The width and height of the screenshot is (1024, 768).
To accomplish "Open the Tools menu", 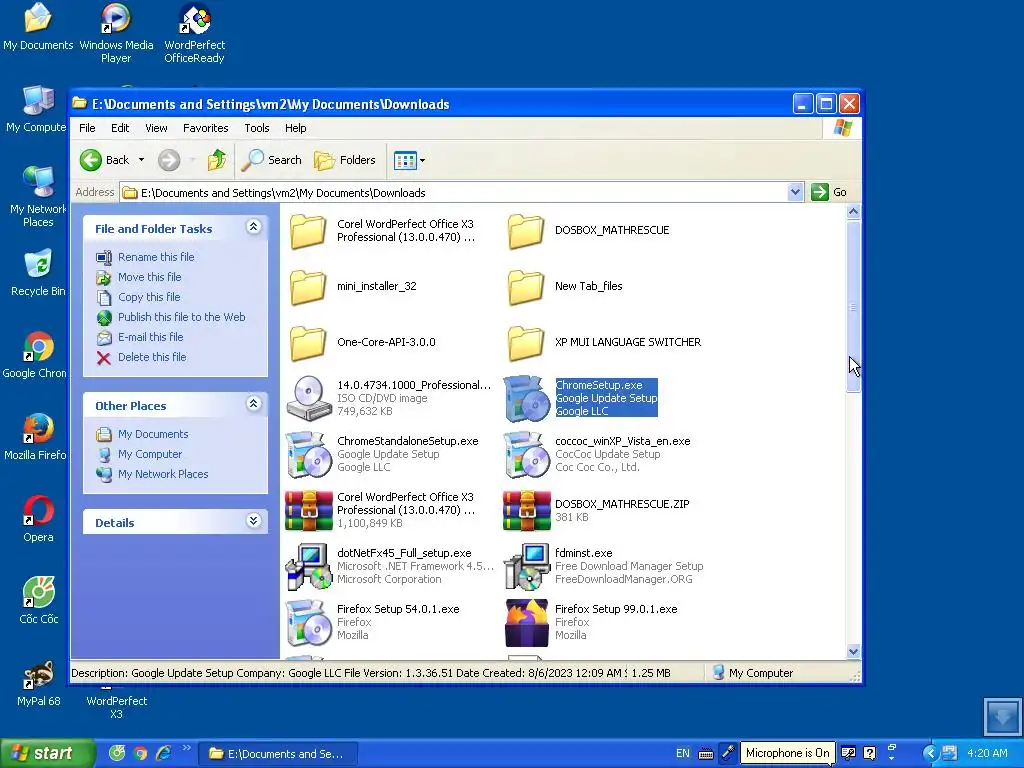I will click(x=257, y=128).
